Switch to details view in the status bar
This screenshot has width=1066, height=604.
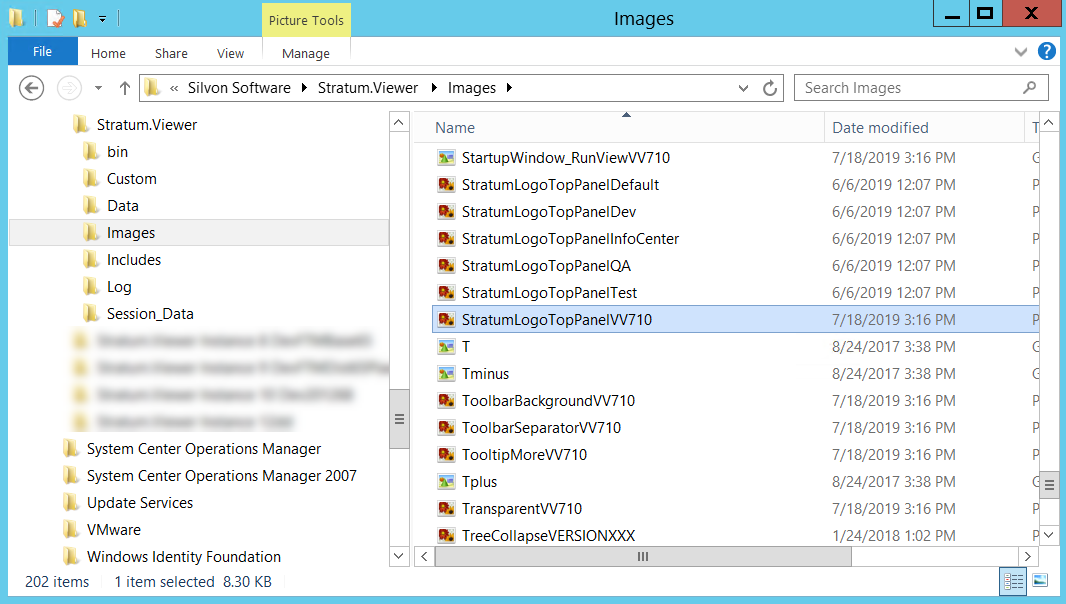(1013, 581)
